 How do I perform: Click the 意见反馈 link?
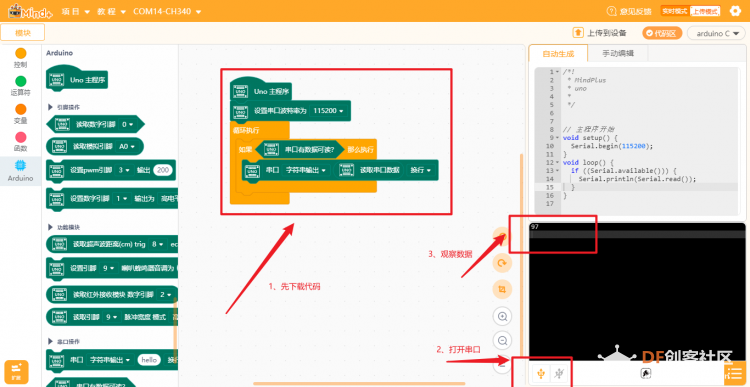pos(635,11)
